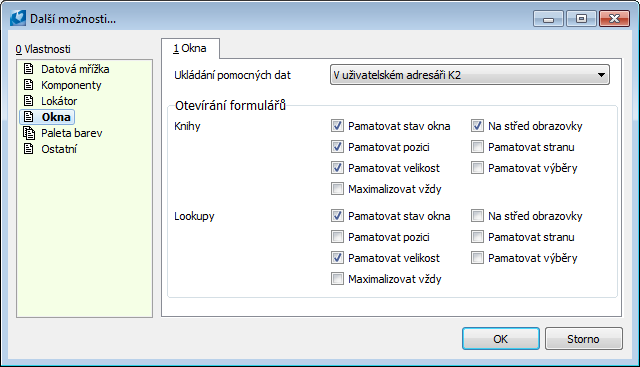
Task: Click the K2 application icon in the title bar
Action: pyautogui.click(x=18, y=18)
